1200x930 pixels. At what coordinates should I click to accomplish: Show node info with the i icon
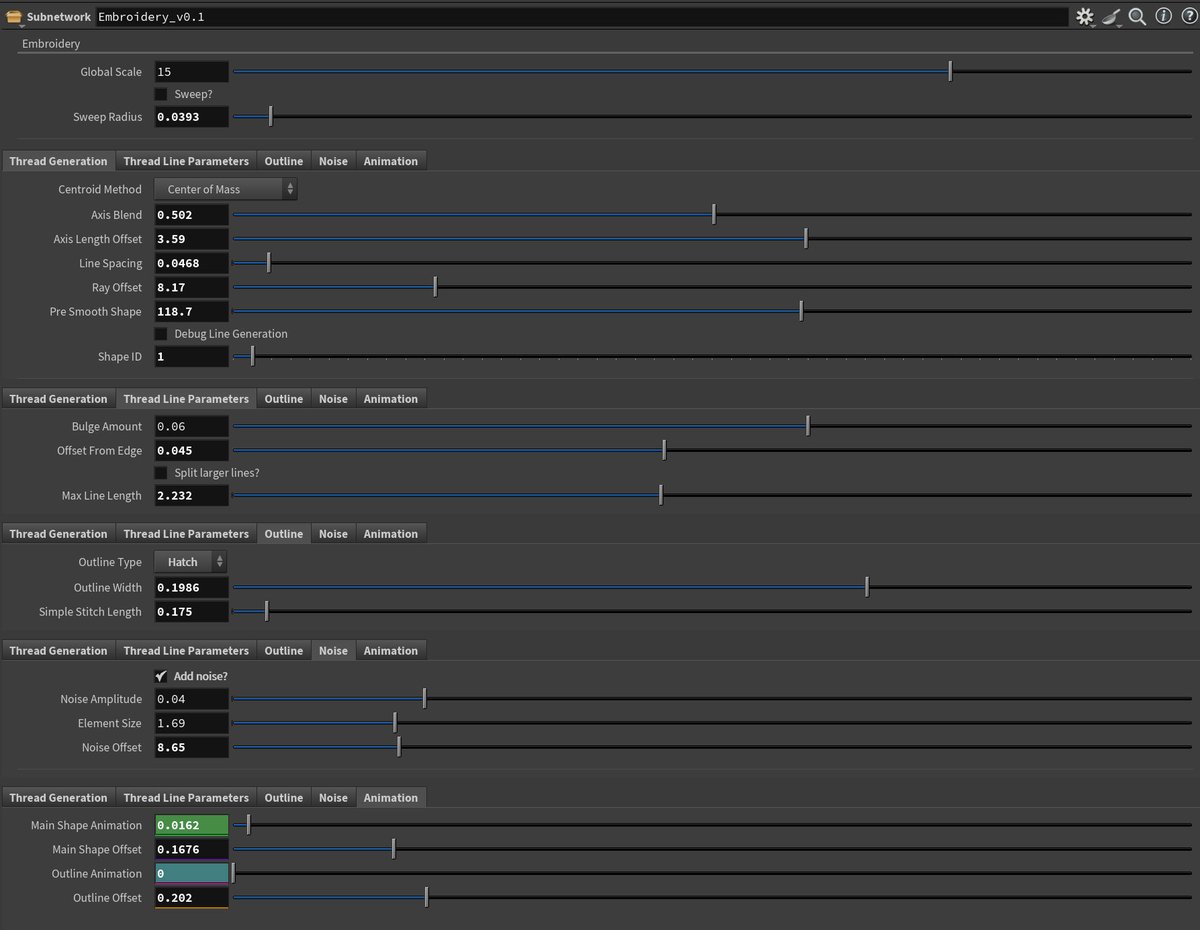(x=1164, y=17)
